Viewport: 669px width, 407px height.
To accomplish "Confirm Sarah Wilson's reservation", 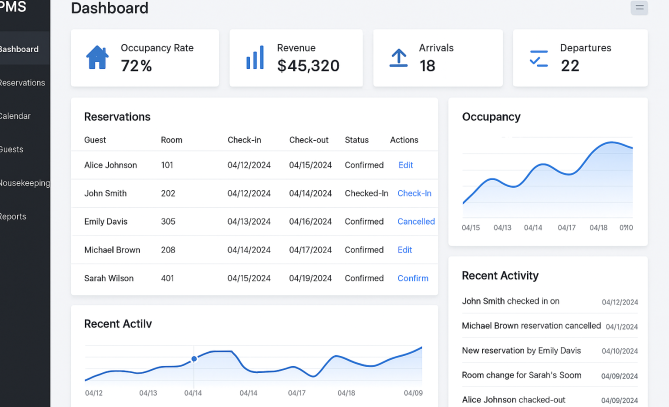I will (413, 278).
